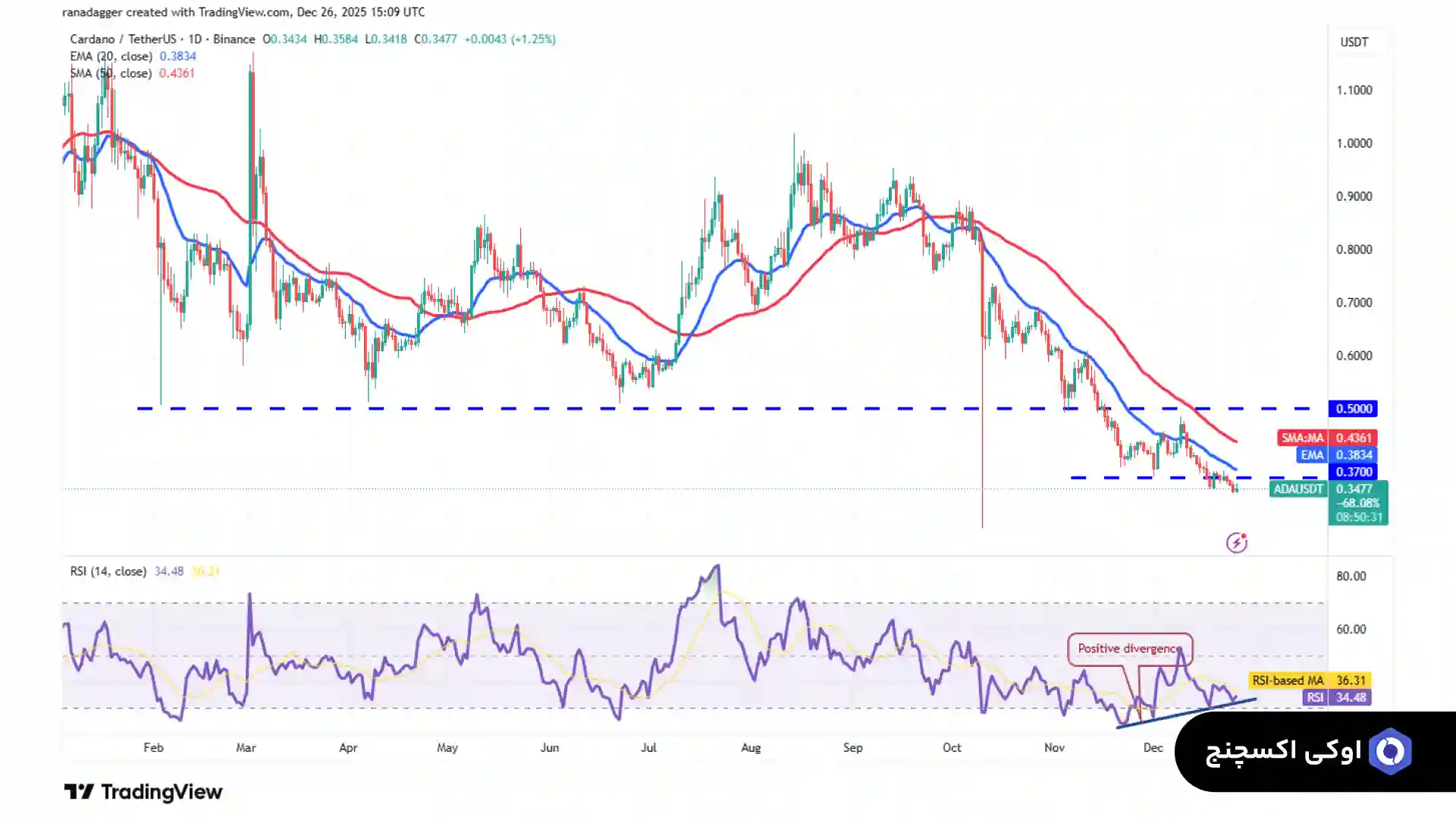This screenshot has width=1456, height=820.
Task: Select the RSI 14 close legend
Action: click(x=108, y=571)
